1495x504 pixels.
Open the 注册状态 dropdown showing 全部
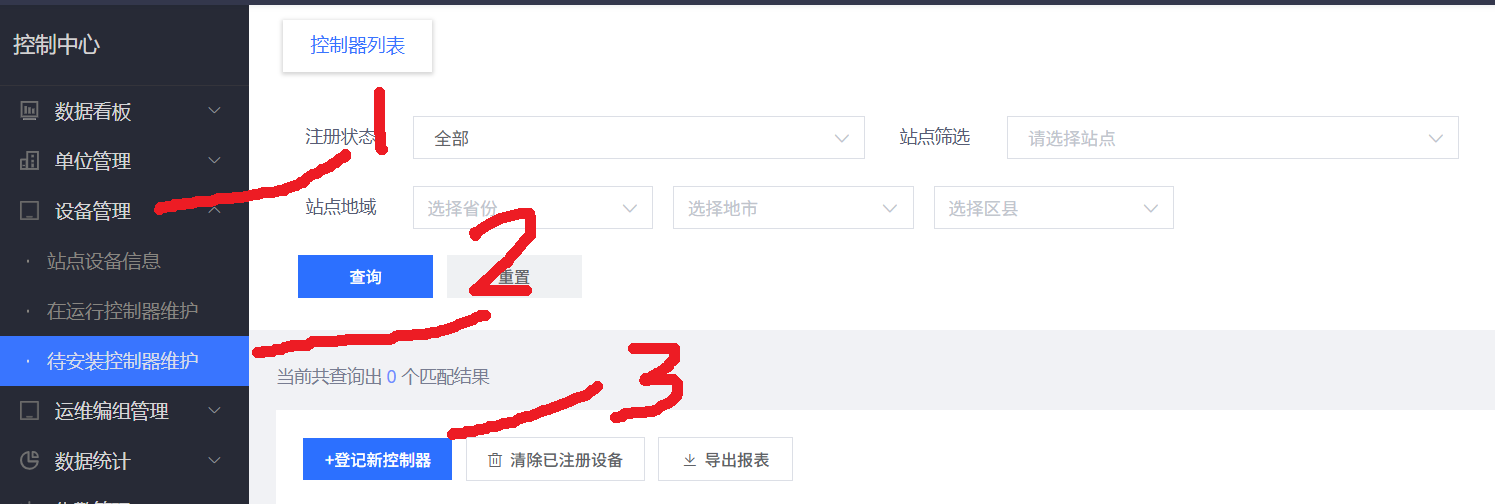pos(639,138)
